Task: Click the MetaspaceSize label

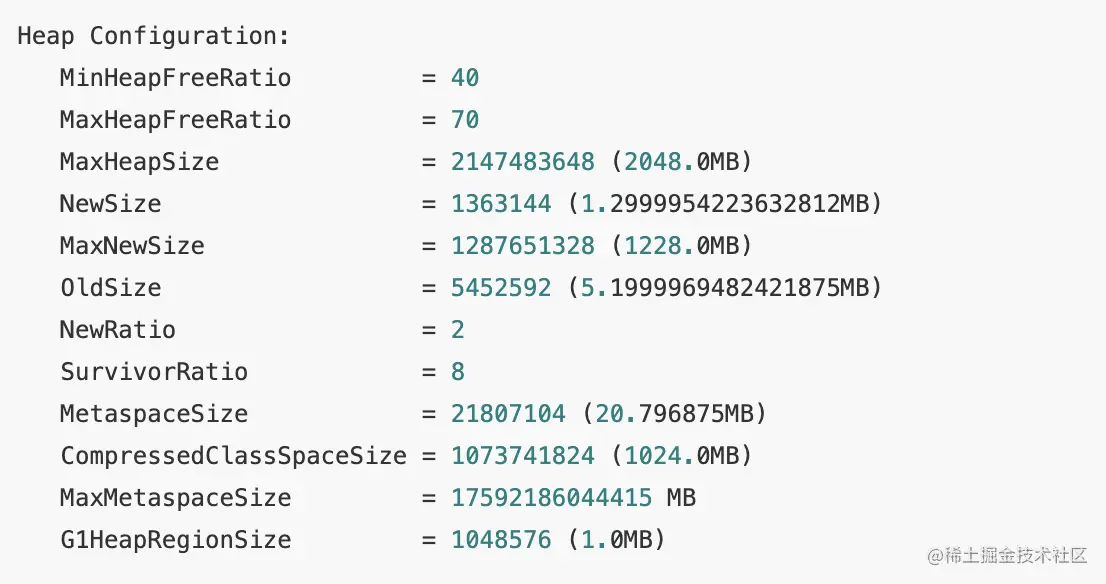Action: [153, 414]
